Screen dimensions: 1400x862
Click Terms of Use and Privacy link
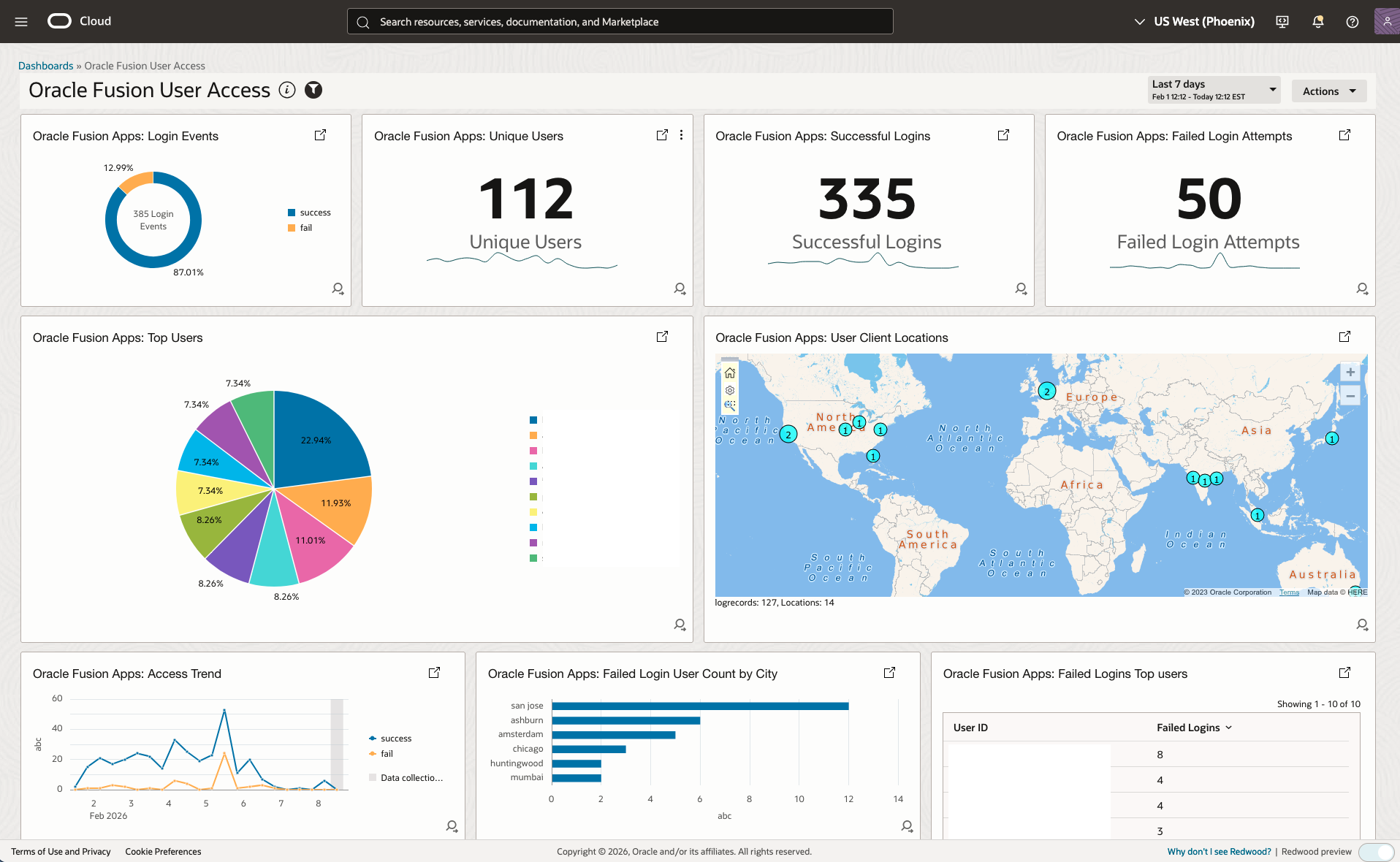point(61,851)
